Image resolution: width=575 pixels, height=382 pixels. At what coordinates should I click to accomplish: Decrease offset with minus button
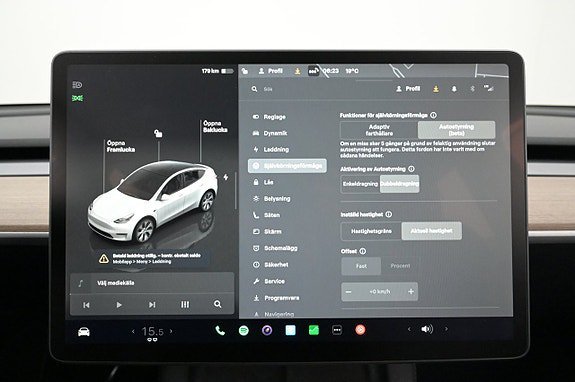coord(348,292)
